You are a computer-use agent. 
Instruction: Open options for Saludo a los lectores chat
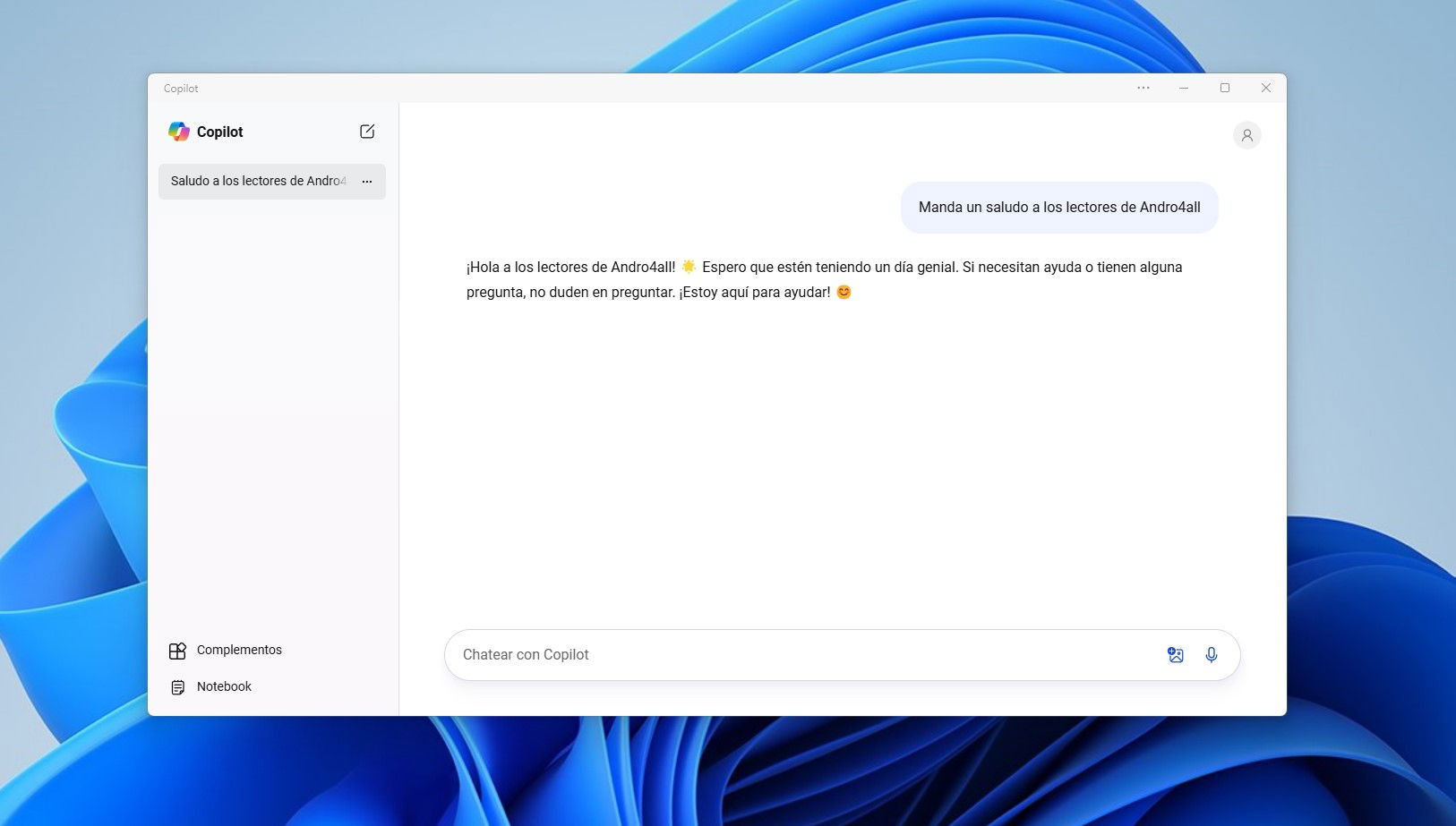click(x=367, y=182)
